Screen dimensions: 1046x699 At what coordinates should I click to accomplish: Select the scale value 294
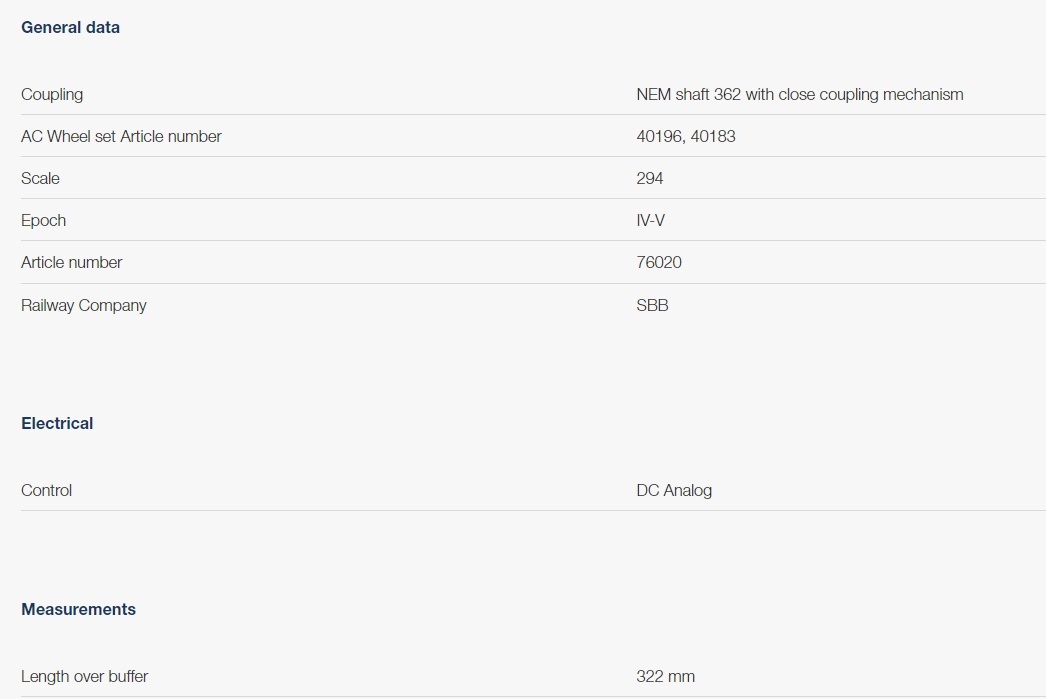pos(650,179)
